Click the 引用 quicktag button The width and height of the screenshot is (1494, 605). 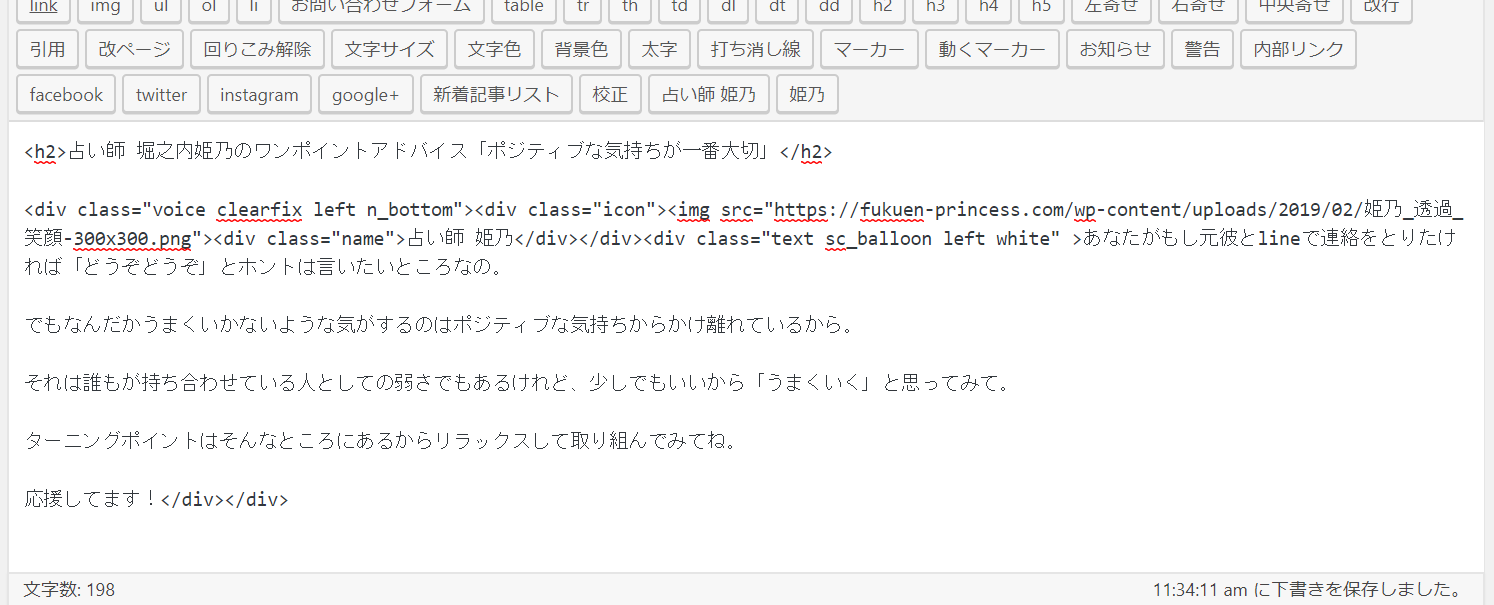point(47,49)
